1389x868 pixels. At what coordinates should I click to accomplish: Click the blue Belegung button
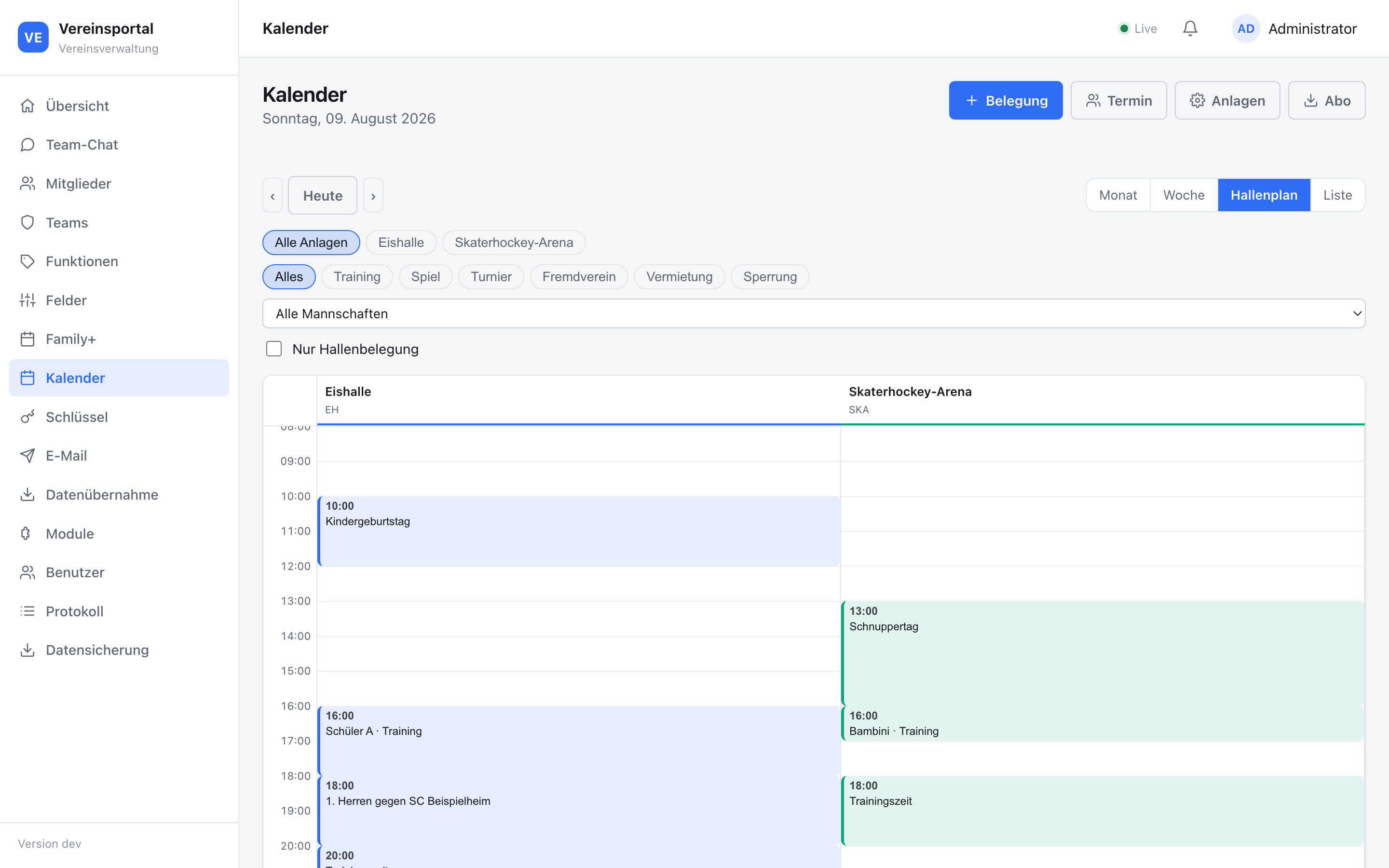click(1006, 100)
